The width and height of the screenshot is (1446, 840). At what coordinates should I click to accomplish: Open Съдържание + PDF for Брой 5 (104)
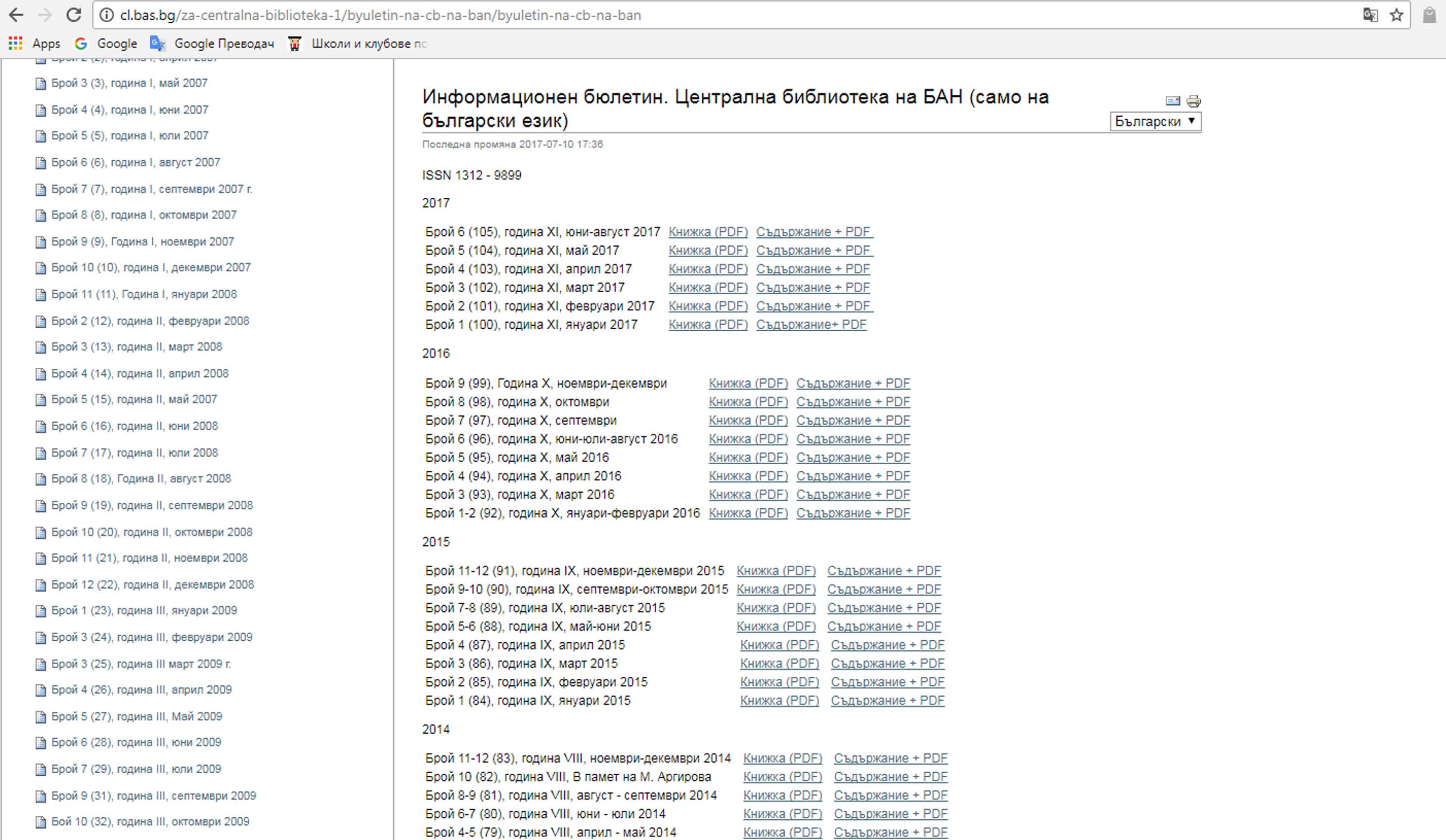[815, 250]
